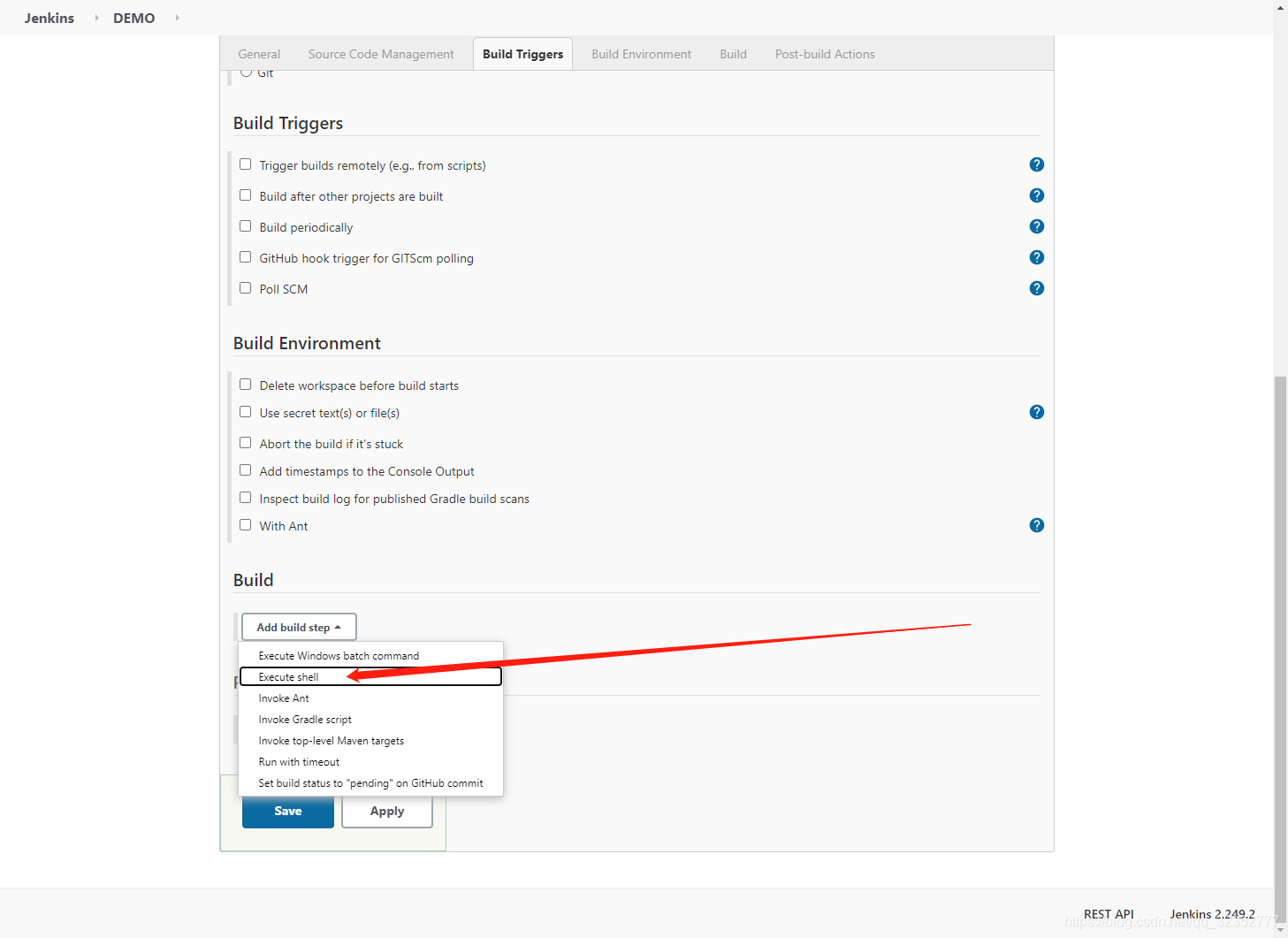The width and height of the screenshot is (1288, 938).
Task: Check Inspect build log for Gradle scans
Action: click(246, 498)
